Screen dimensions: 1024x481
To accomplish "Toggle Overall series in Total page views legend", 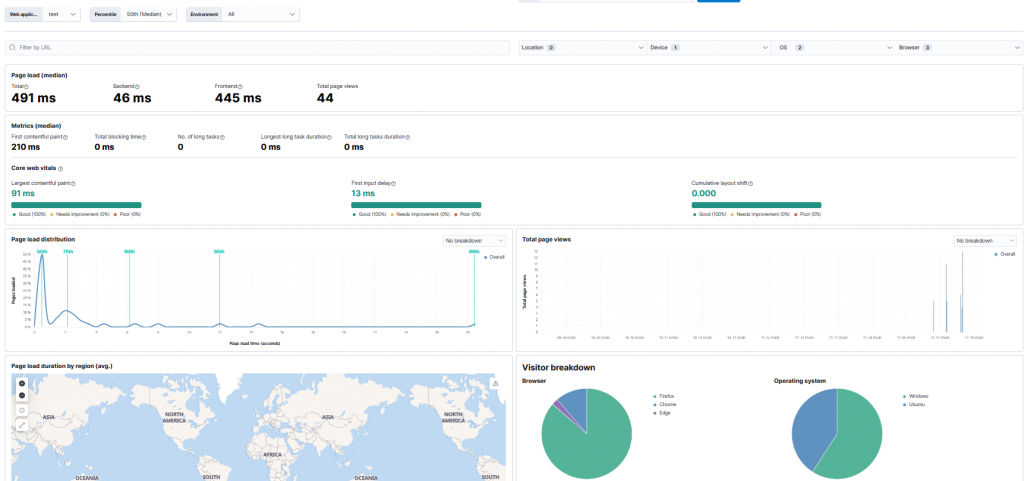I will click(x=1005, y=254).
